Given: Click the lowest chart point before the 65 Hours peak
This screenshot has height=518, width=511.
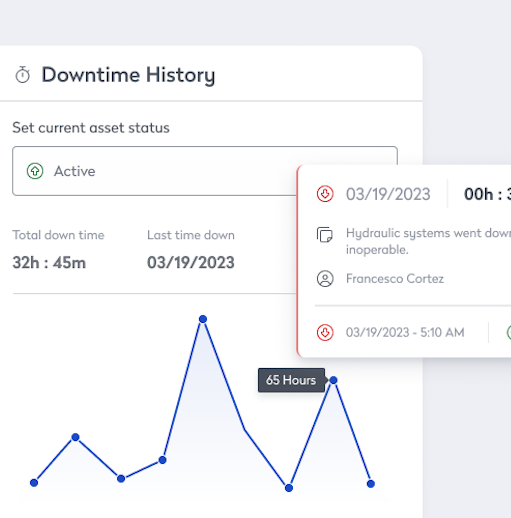Looking at the screenshot, I should (x=289, y=488).
